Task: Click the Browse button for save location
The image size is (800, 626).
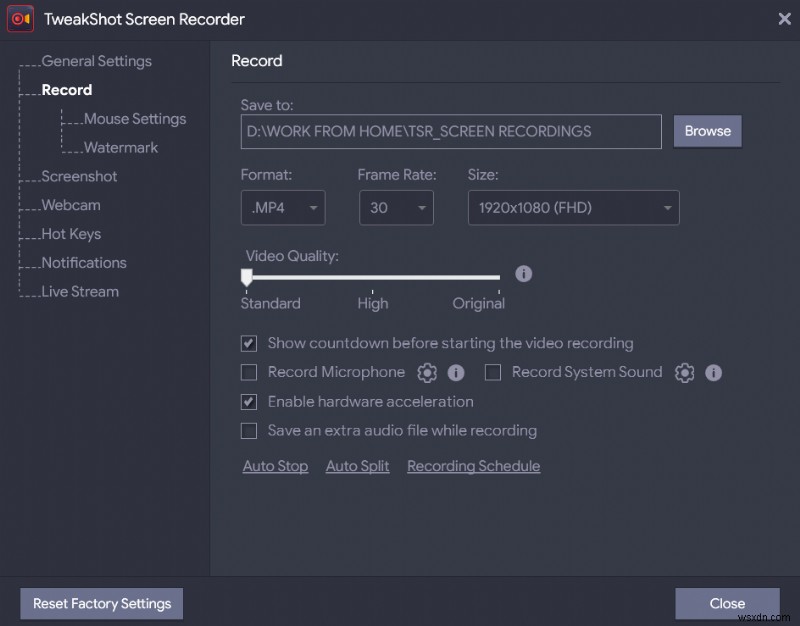Action: 707,131
